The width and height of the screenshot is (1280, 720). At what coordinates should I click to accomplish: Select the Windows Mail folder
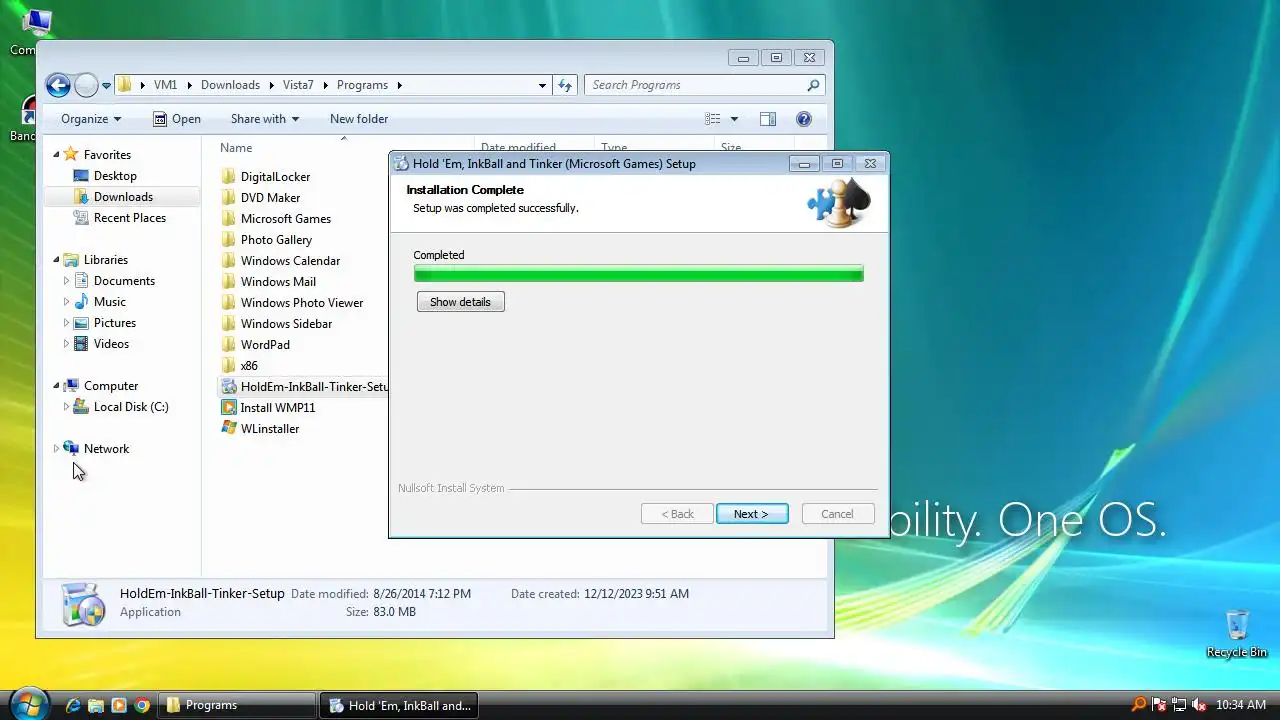(x=278, y=282)
